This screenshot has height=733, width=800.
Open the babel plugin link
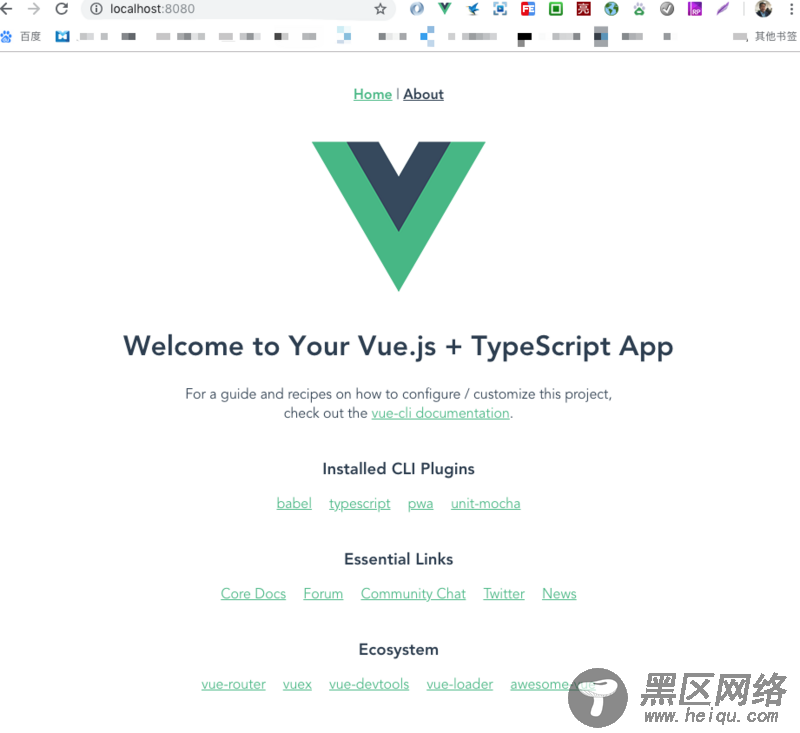tap(294, 503)
